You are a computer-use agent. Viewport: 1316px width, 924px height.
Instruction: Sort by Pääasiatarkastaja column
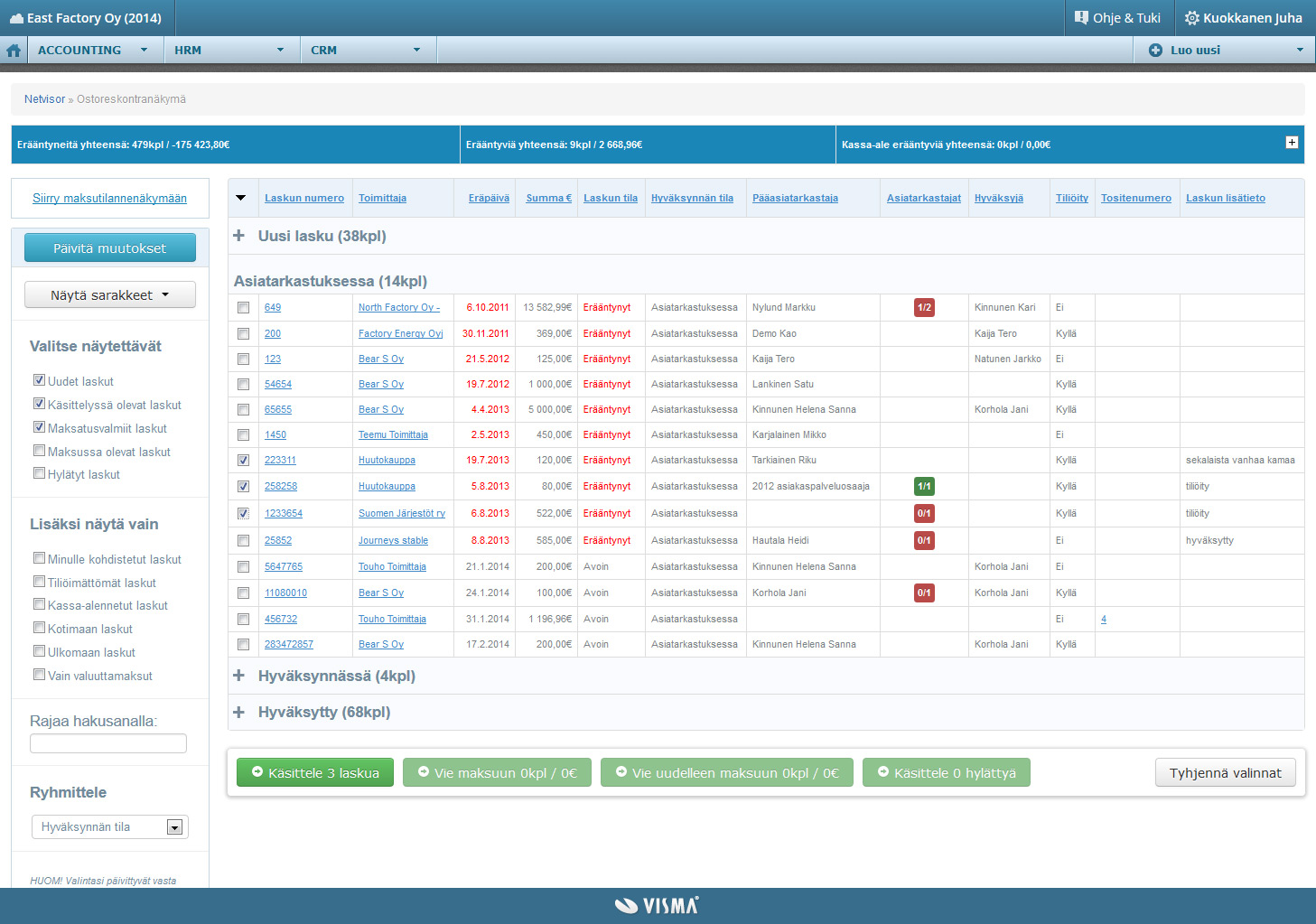point(795,198)
